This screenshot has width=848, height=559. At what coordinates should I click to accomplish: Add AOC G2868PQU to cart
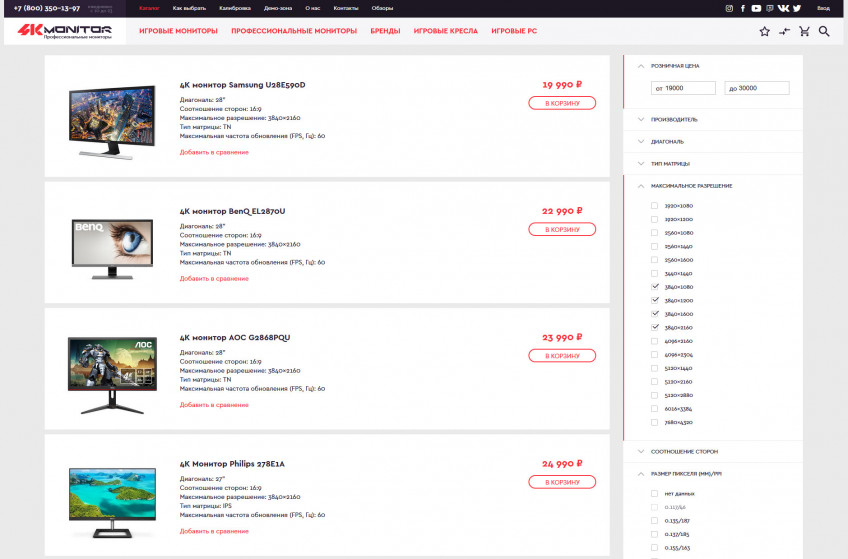pos(562,356)
